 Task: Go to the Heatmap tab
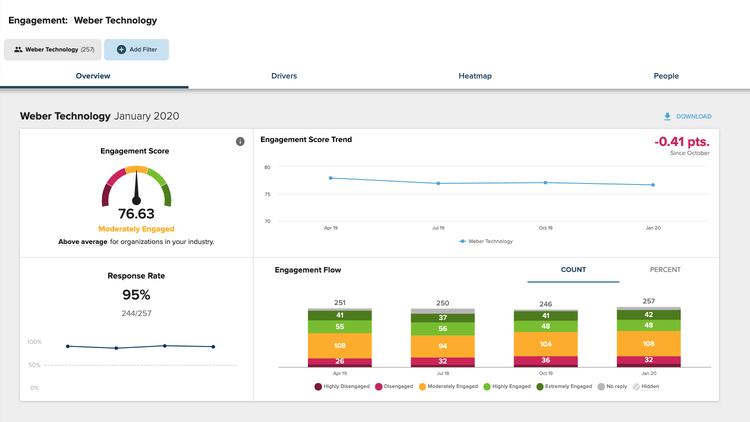475,76
